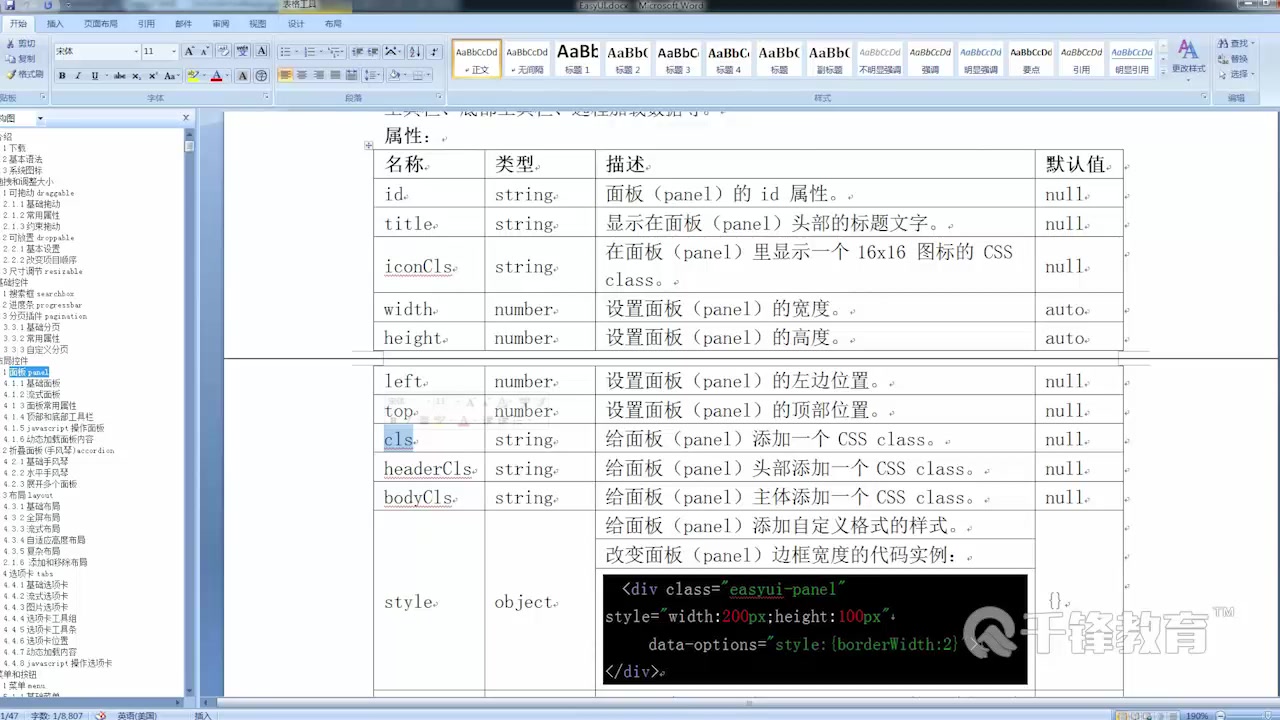Grow the font size
1280x720 pixels.
(190, 51)
